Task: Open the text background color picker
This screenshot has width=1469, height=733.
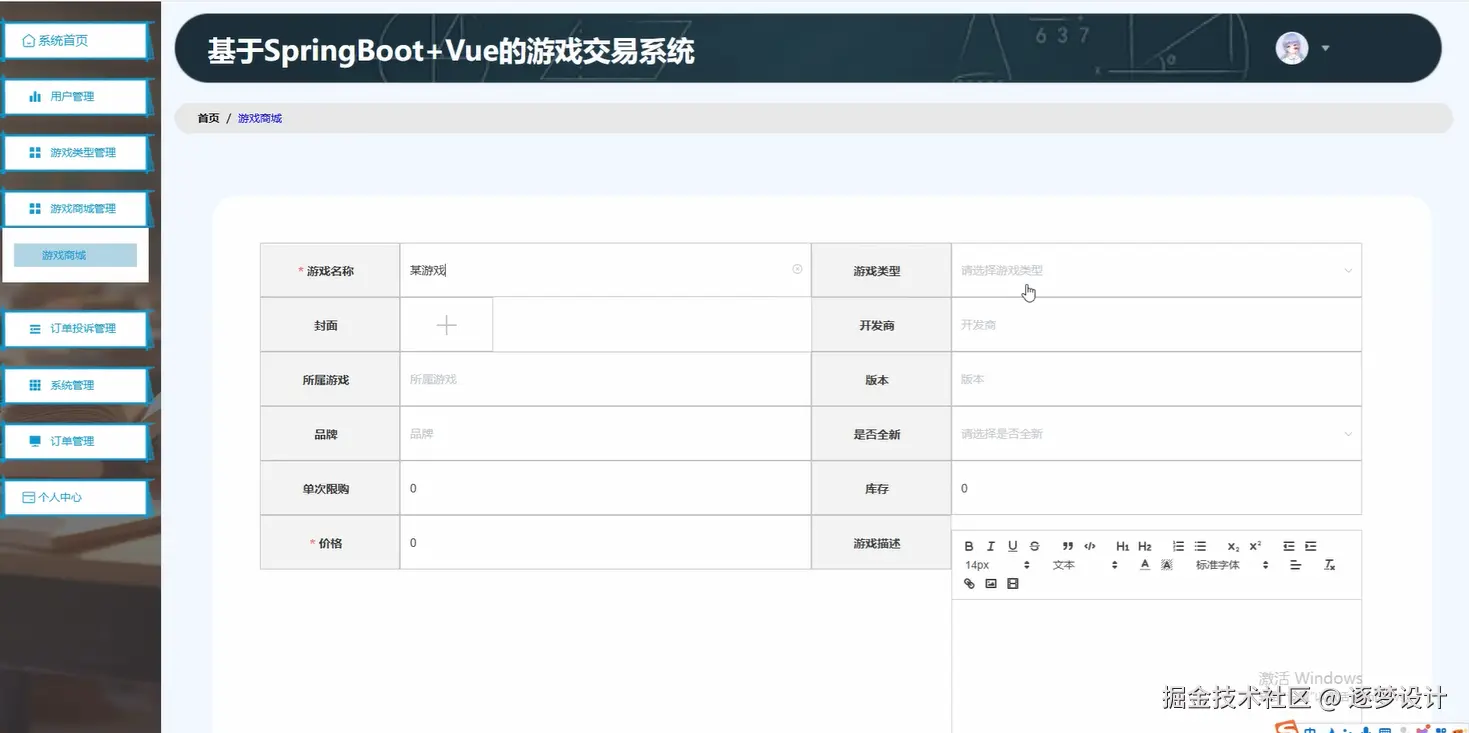Action: [x=1167, y=565]
